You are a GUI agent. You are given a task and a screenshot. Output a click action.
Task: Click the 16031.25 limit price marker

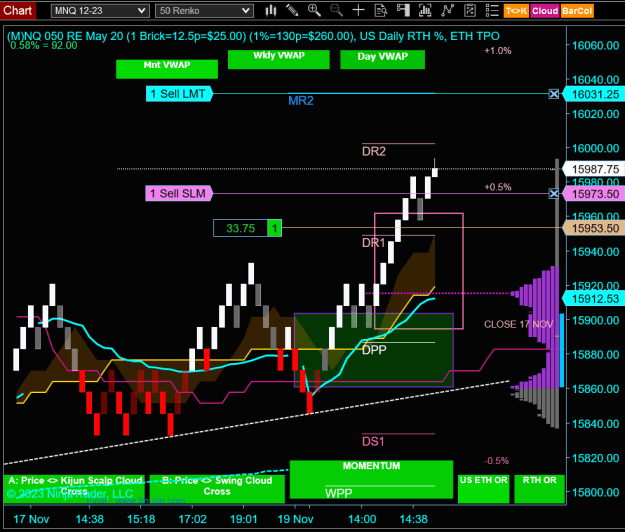pyautogui.click(x=594, y=94)
